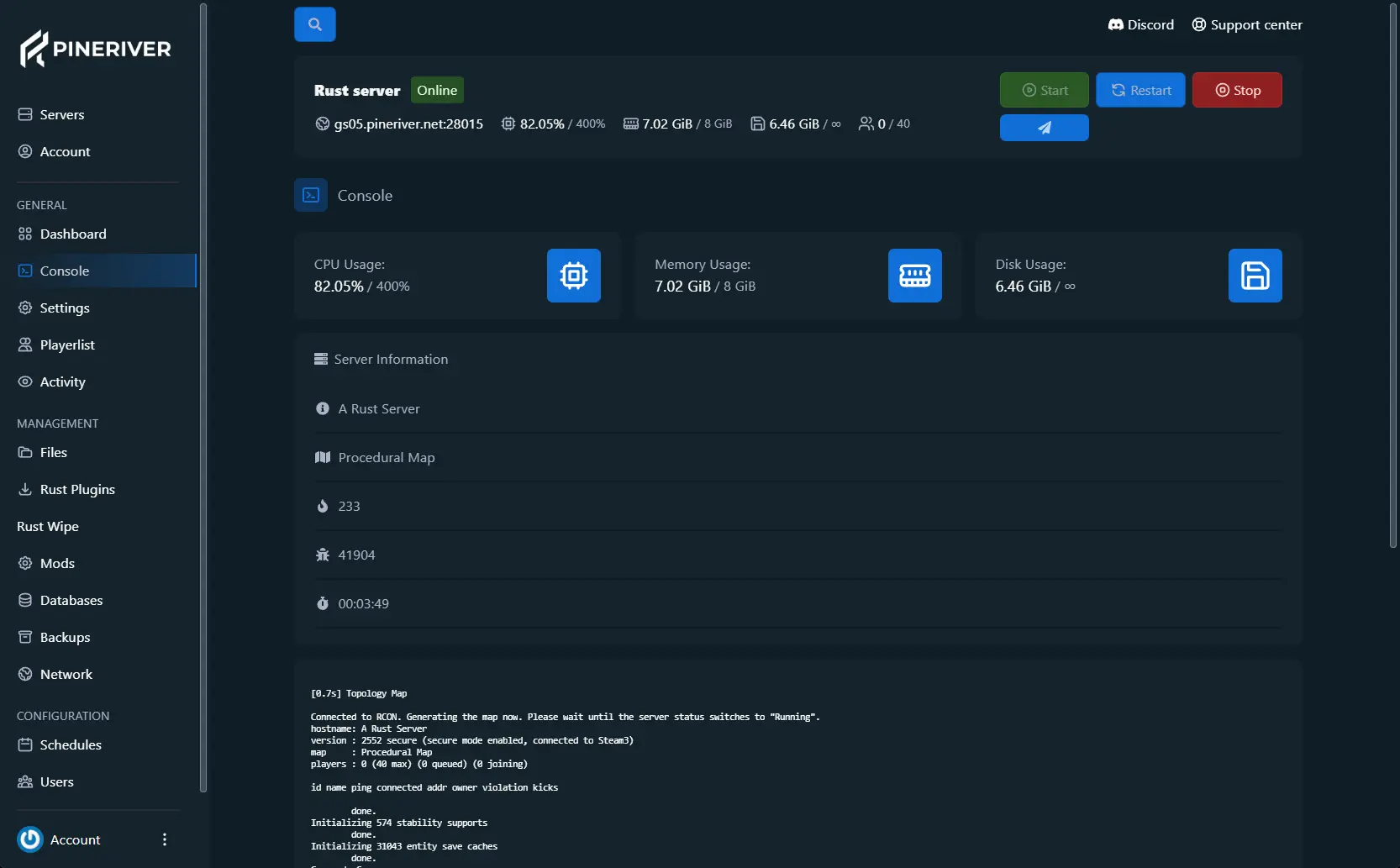
Task: Click the server address gs05.pineriver.net:28015
Action: (399, 124)
